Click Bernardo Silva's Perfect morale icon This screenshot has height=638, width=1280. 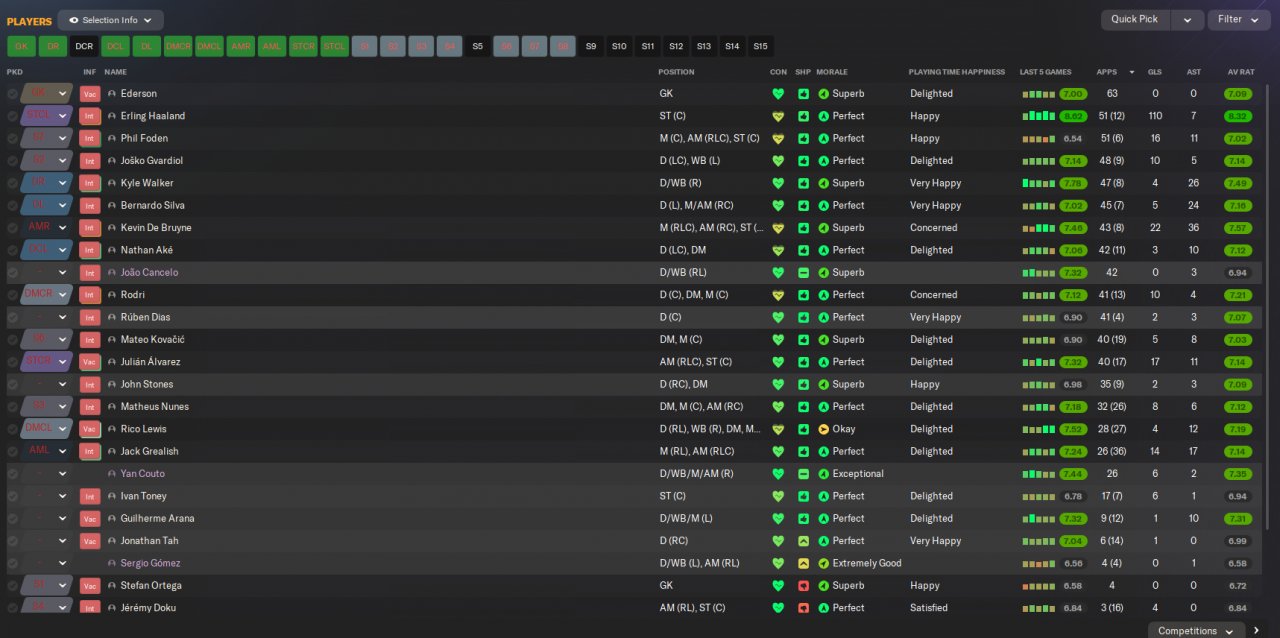[x=824, y=206]
